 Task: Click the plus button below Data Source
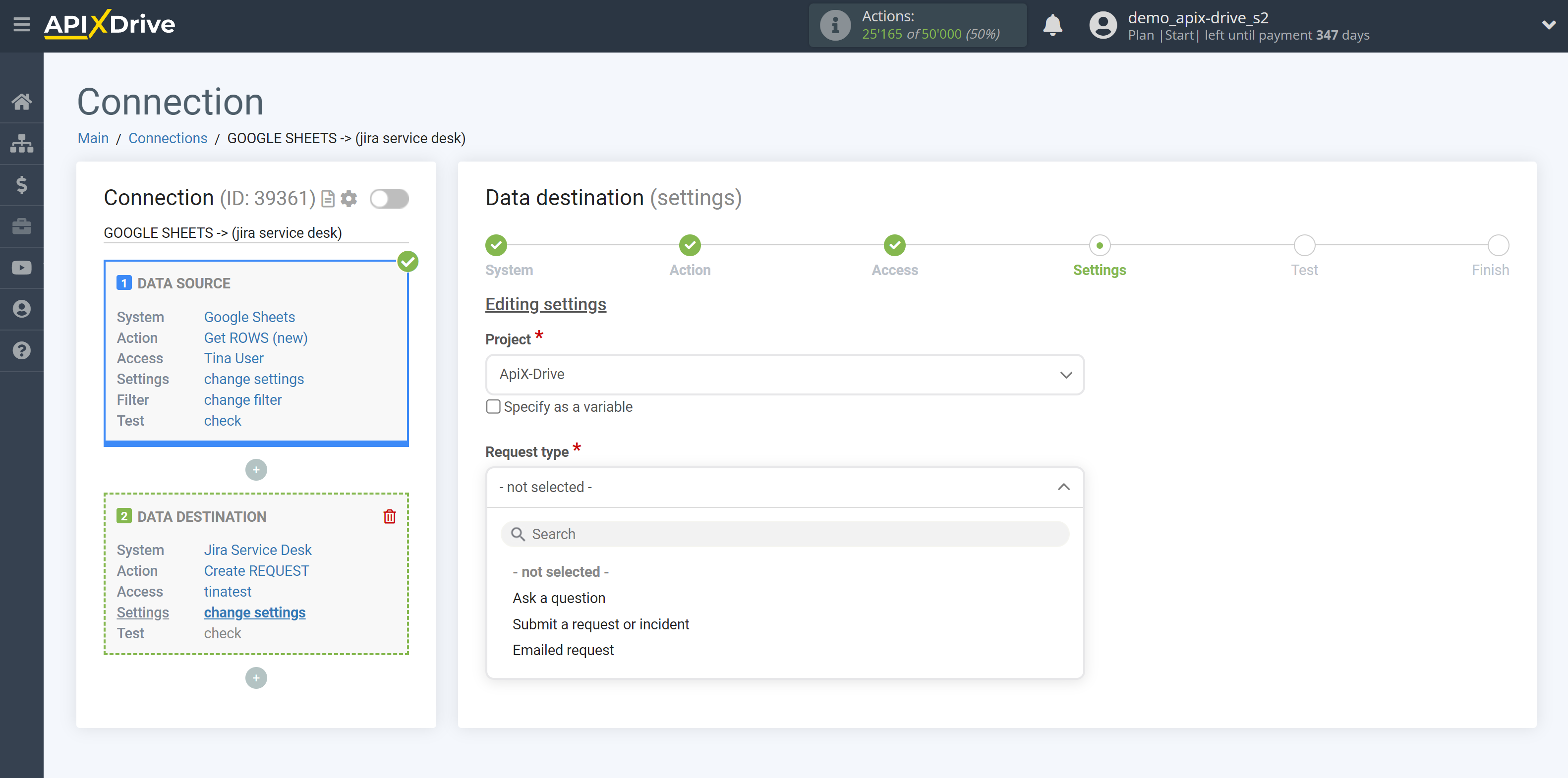tap(256, 470)
